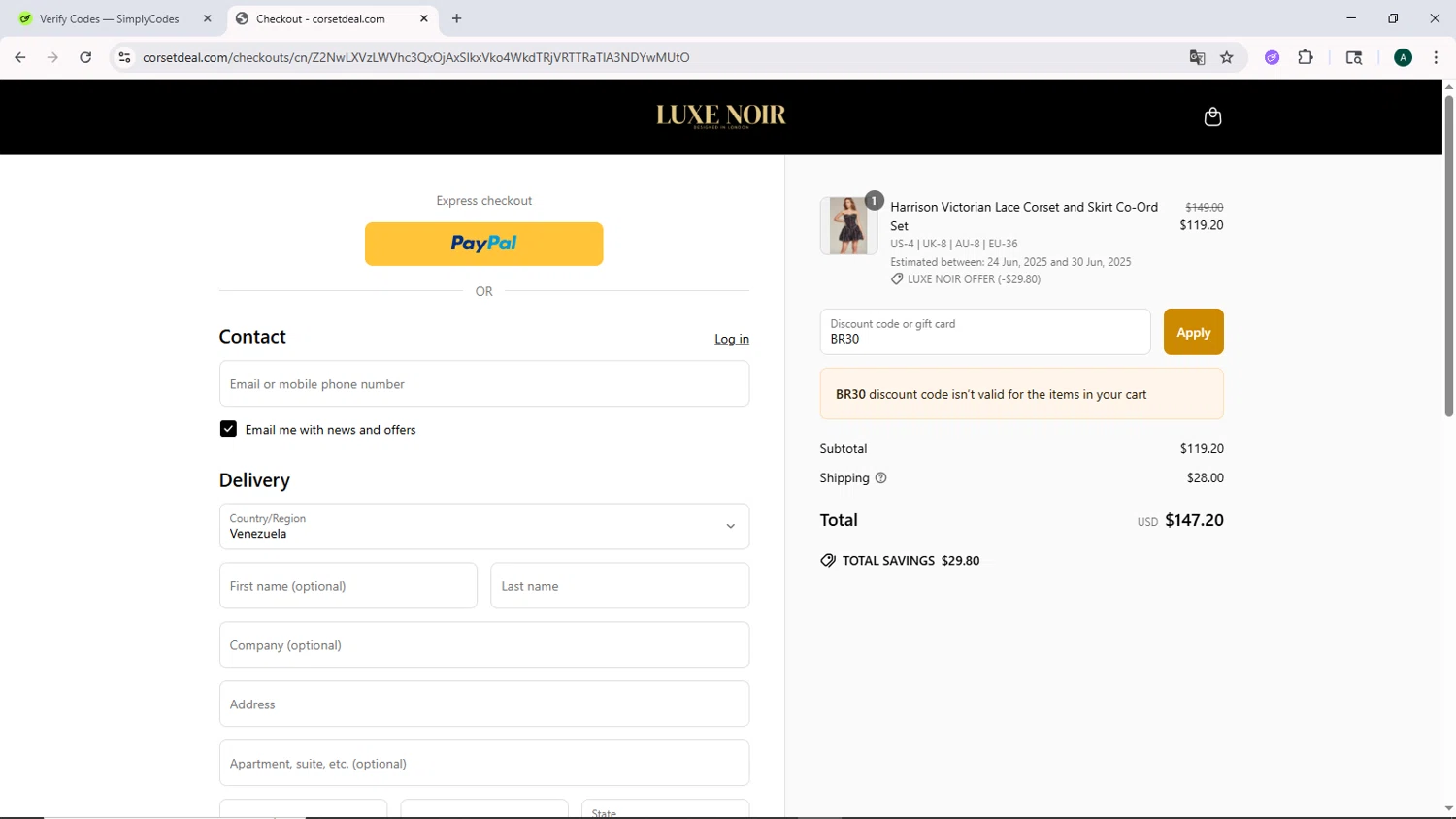Image resolution: width=1456 pixels, height=819 pixels.
Task: Click the Subtotal value $119.20
Action: coord(1202,448)
